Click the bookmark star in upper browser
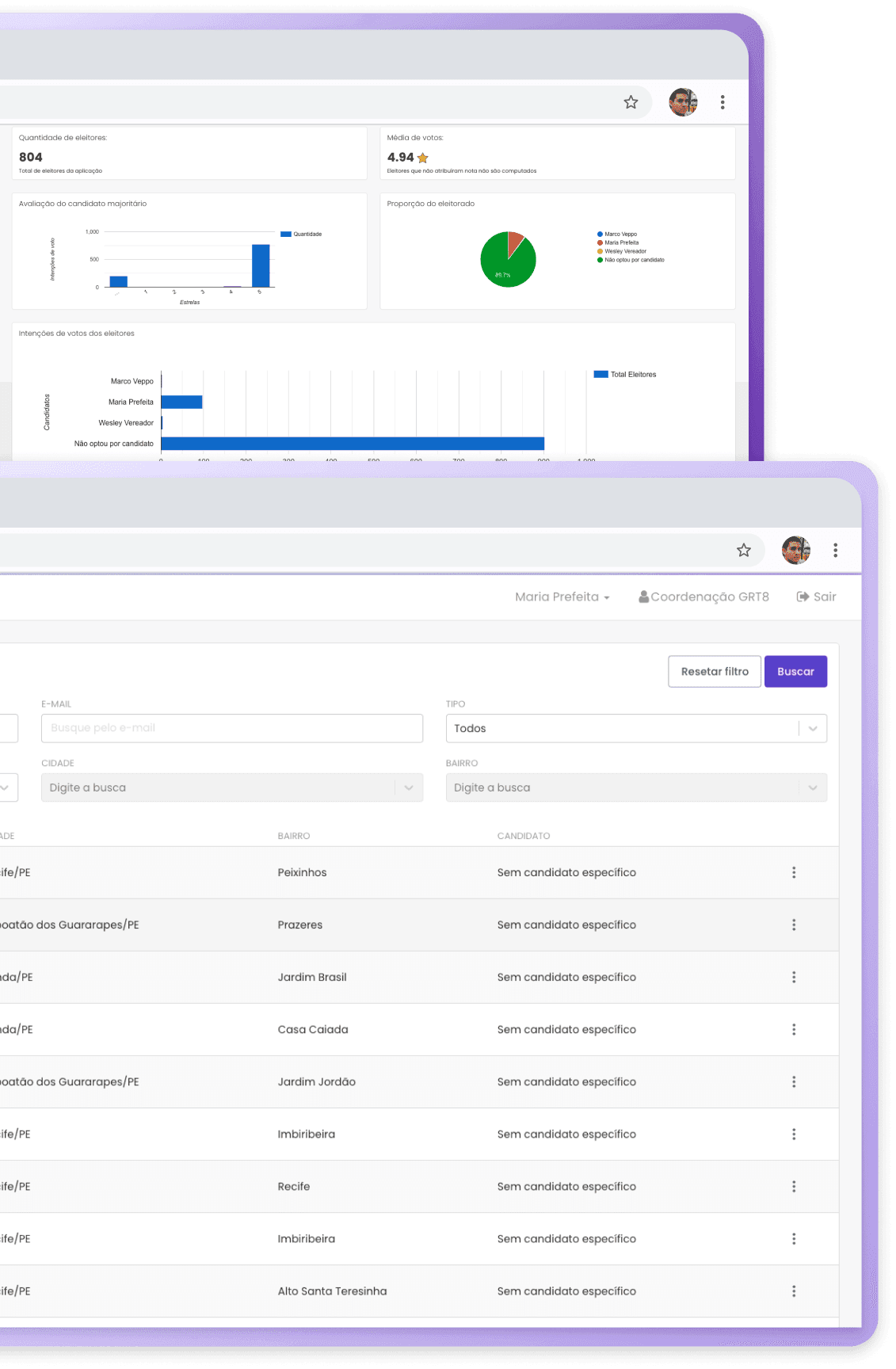 coord(631,102)
